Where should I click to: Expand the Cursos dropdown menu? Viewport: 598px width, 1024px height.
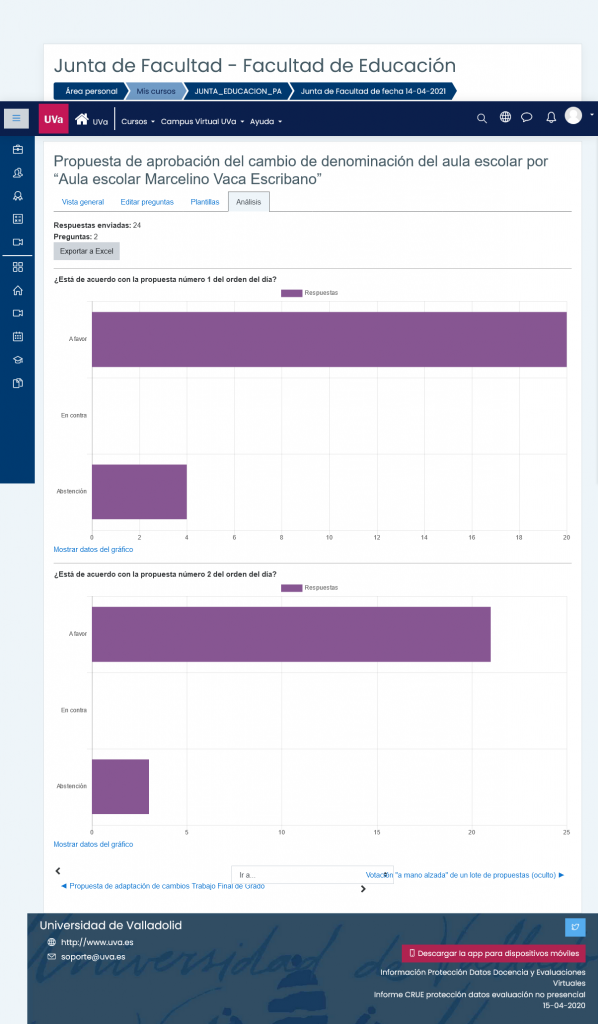click(x=138, y=121)
